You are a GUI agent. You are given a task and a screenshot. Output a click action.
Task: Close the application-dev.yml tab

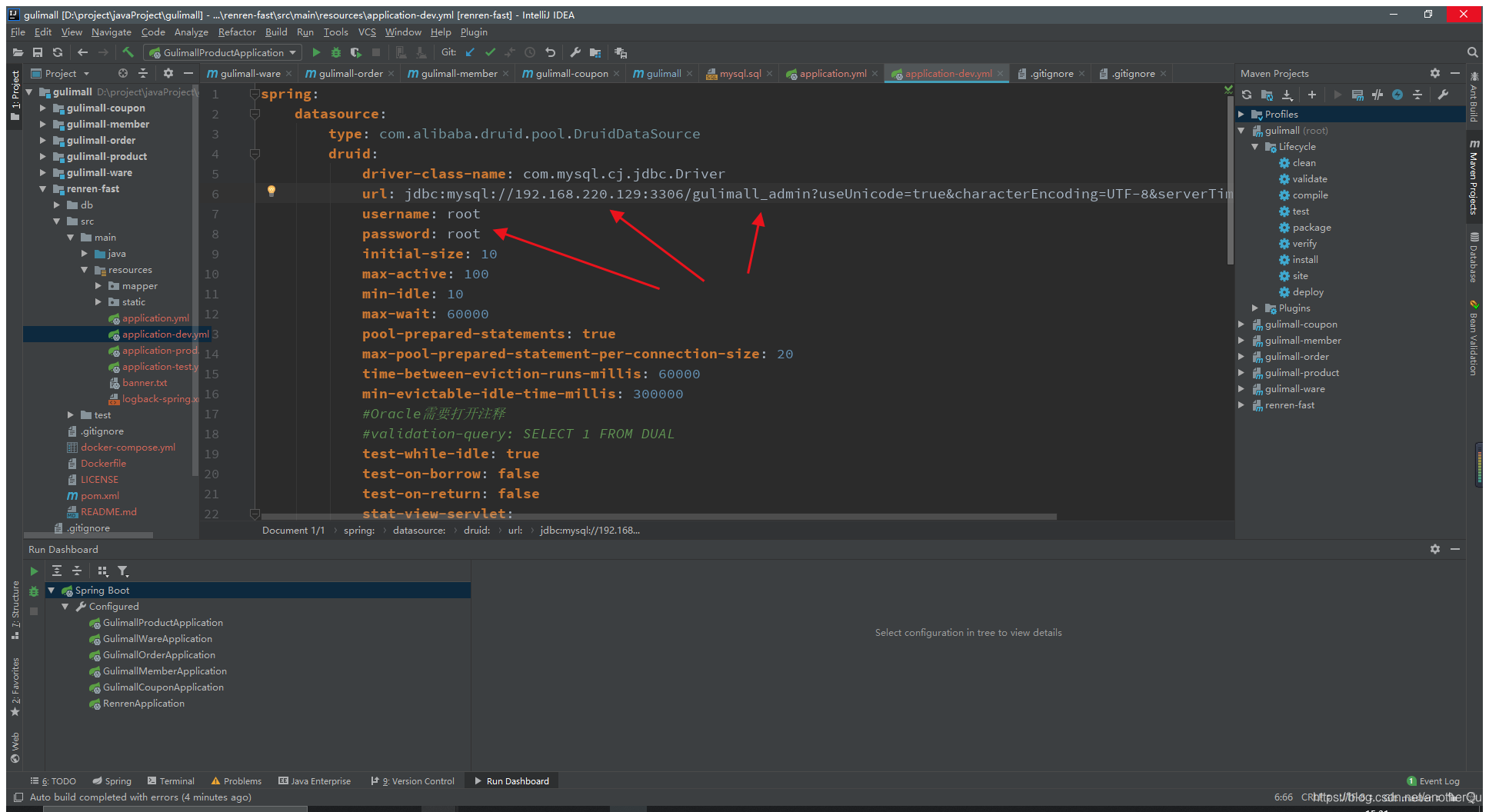(x=1001, y=74)
